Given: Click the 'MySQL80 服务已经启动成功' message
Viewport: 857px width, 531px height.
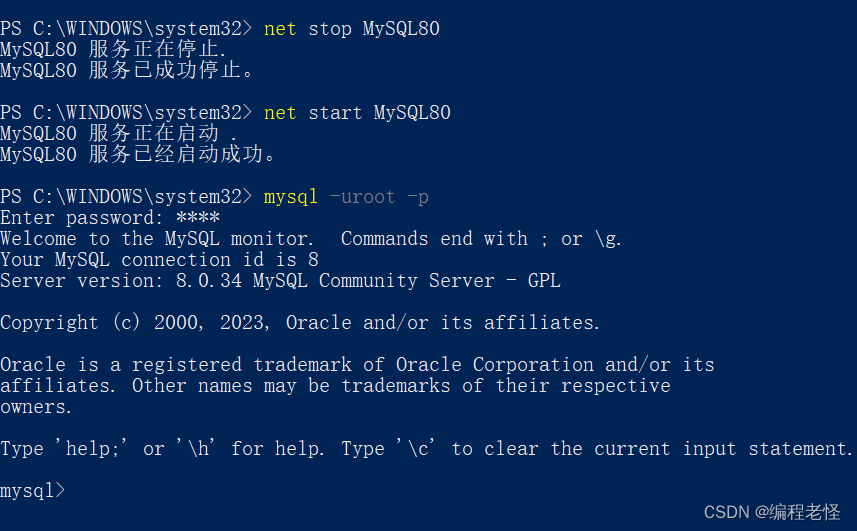Looking at the screenshot, I should click(138, 155).
